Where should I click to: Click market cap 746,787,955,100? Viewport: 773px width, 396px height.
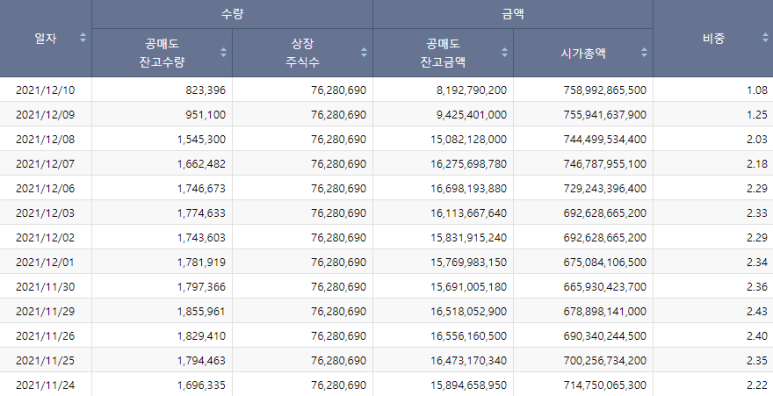point(605,164)
